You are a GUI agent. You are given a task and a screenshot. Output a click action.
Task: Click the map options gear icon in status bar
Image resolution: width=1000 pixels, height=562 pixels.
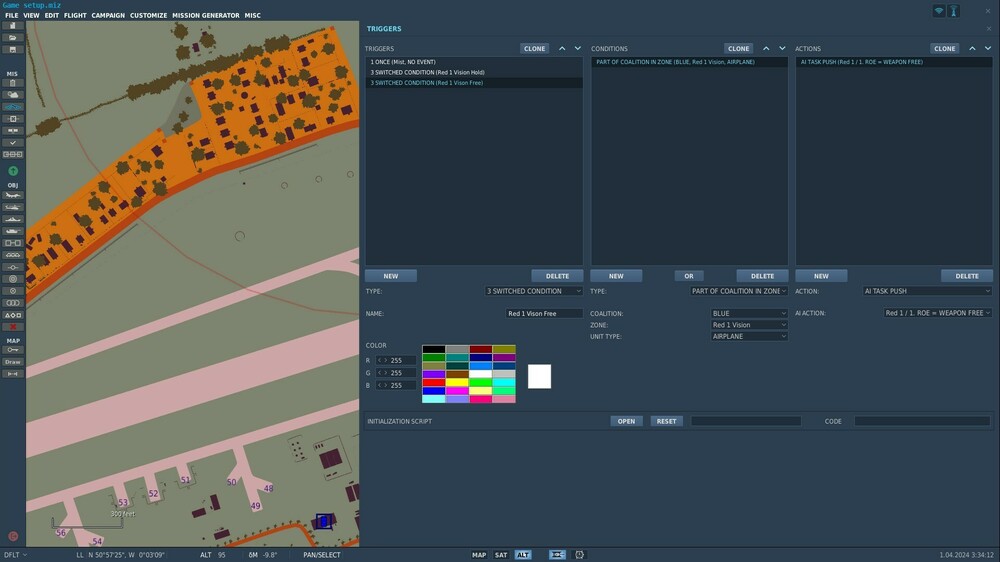580,555
